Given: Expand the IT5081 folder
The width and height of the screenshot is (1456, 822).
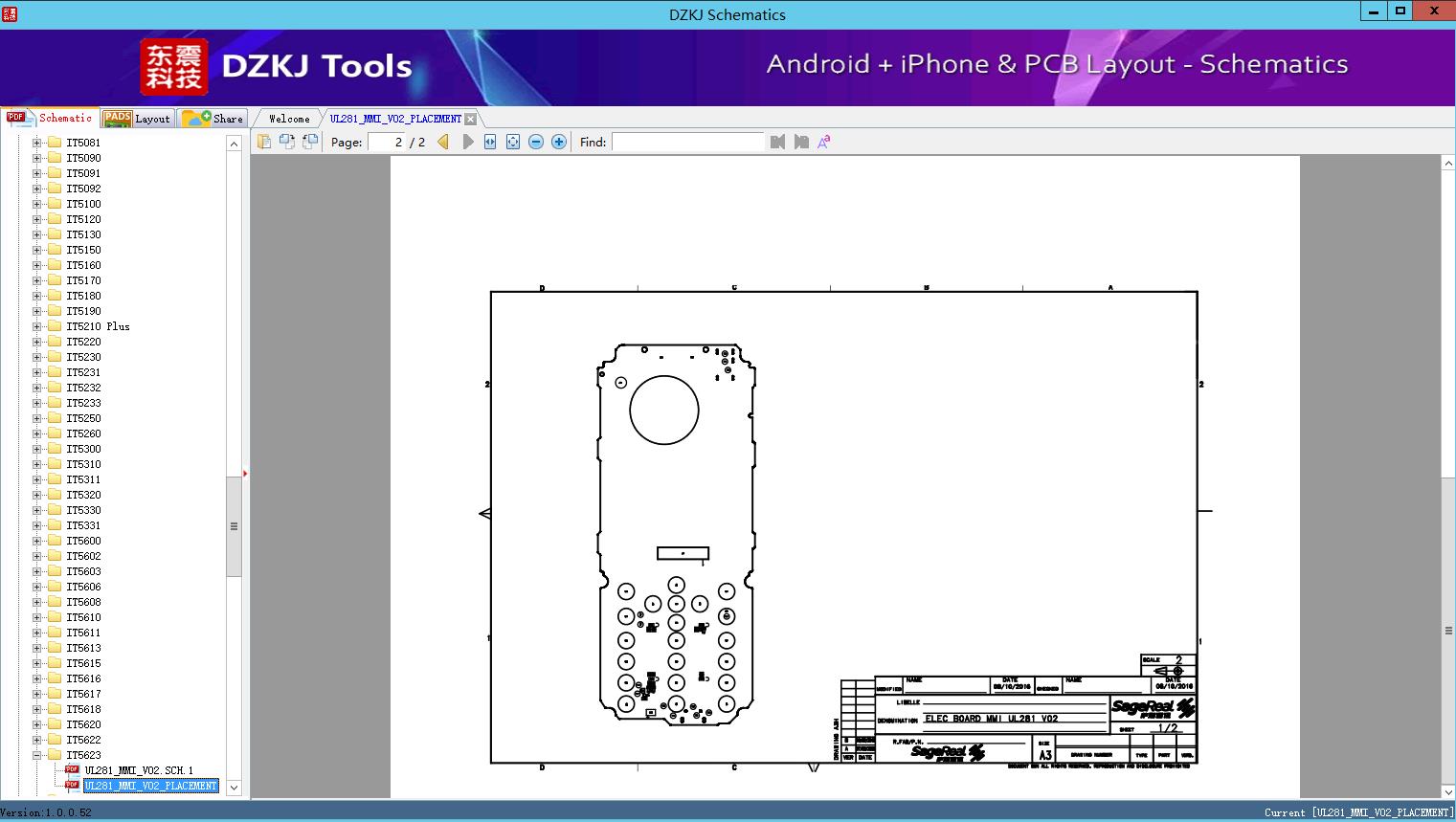Looking at the screenshot, I should [x=37, y=143].
